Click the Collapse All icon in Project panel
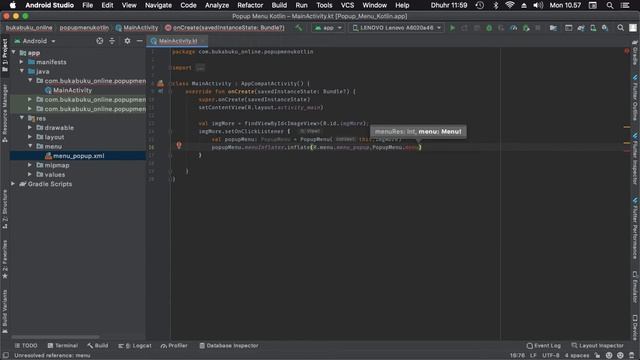Viewport: 640px width, 360px height. click(112, 41)
